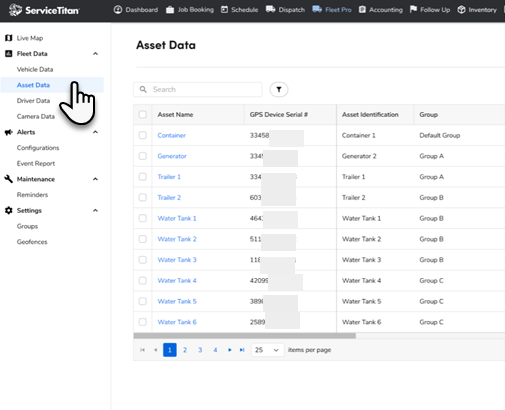The image size is (505, 410).
Task: Open the Trailer 1 asset link
Action: 169,177
